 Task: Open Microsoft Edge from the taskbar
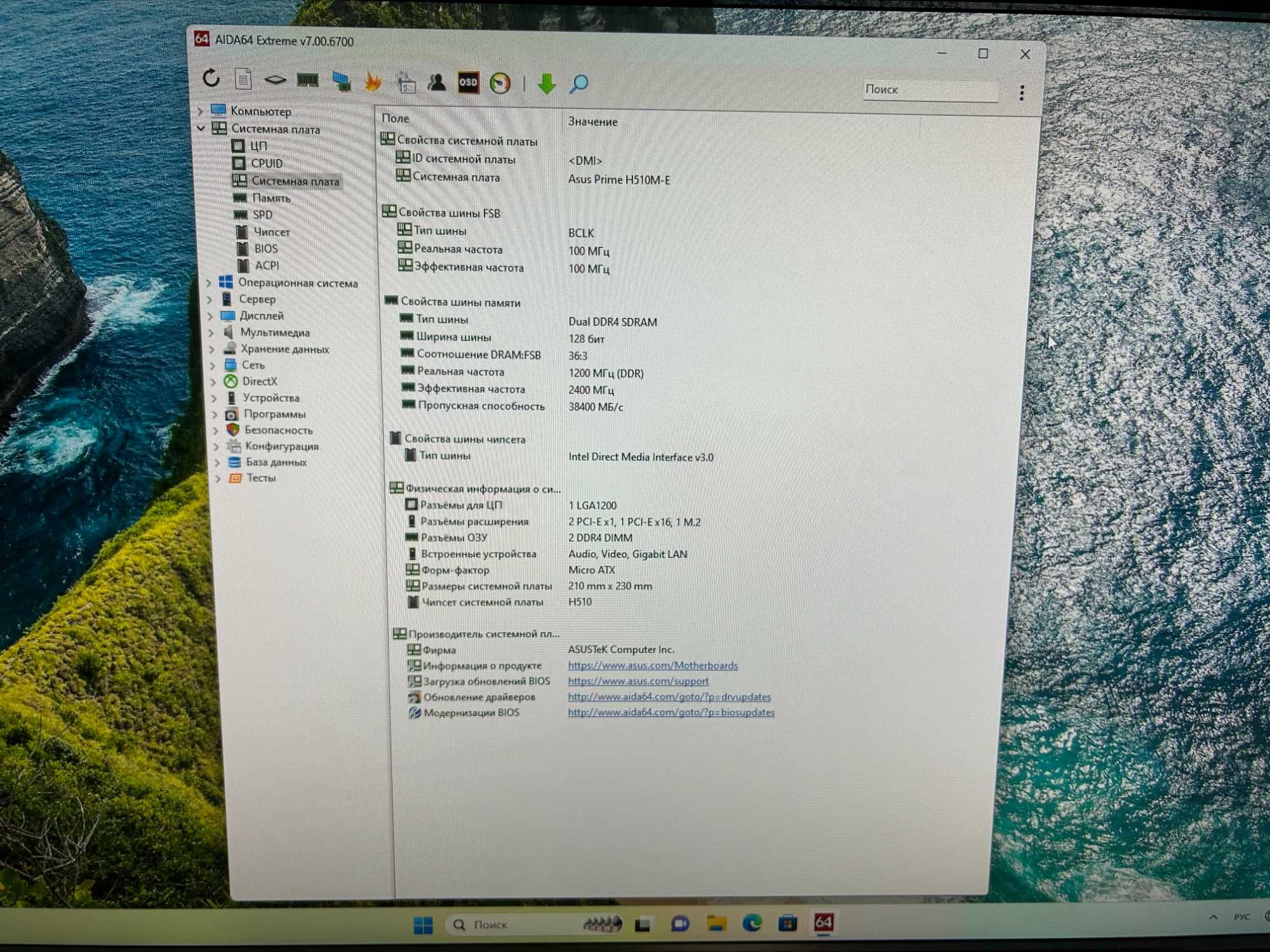(x=752, y=923)
